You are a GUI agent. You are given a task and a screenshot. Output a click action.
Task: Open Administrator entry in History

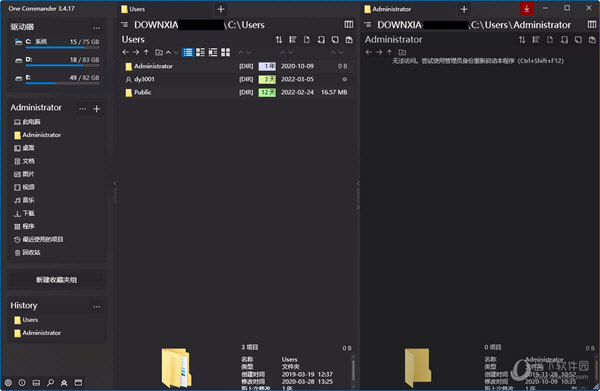(x=38, y=333)
